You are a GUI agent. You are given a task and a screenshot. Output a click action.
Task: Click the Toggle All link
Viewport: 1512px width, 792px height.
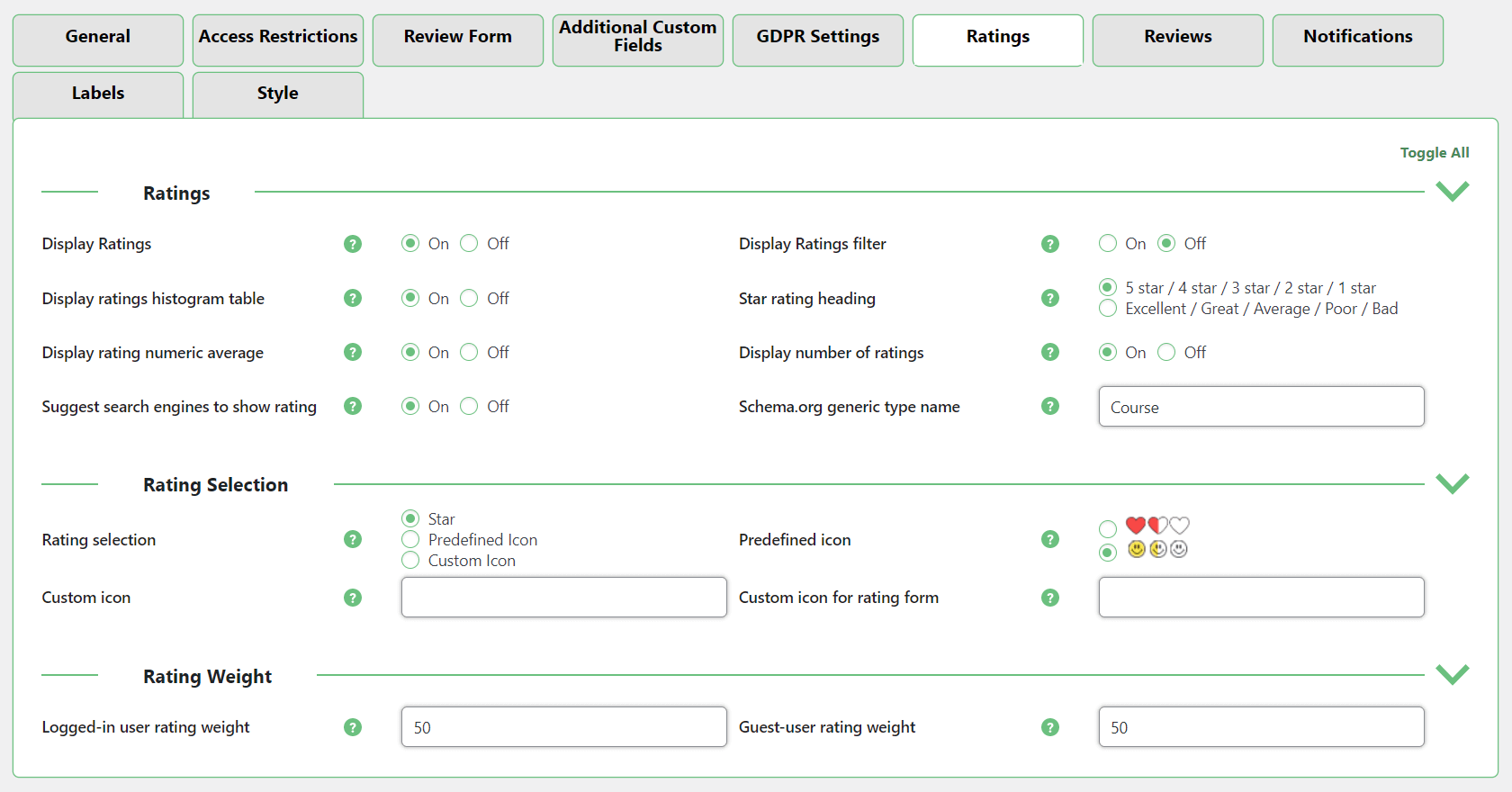1434,153
